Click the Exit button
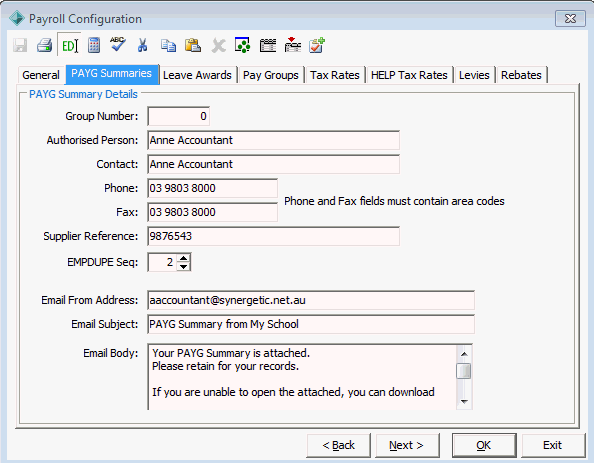Image resolution: width=594 pixels, height=463 pixels. point(553,445)
